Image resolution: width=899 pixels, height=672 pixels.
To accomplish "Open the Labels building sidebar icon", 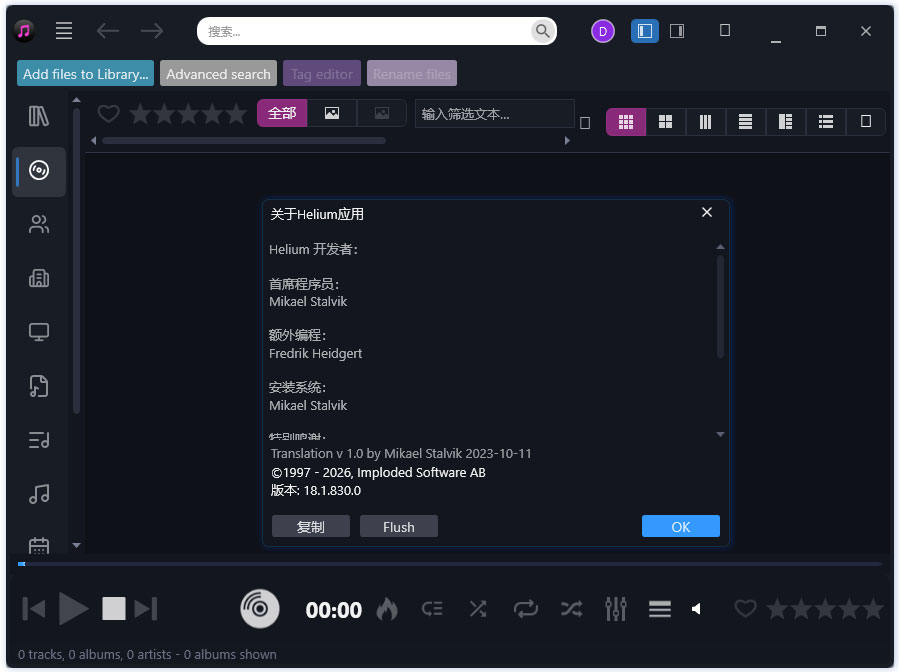I will coord(39,278).
